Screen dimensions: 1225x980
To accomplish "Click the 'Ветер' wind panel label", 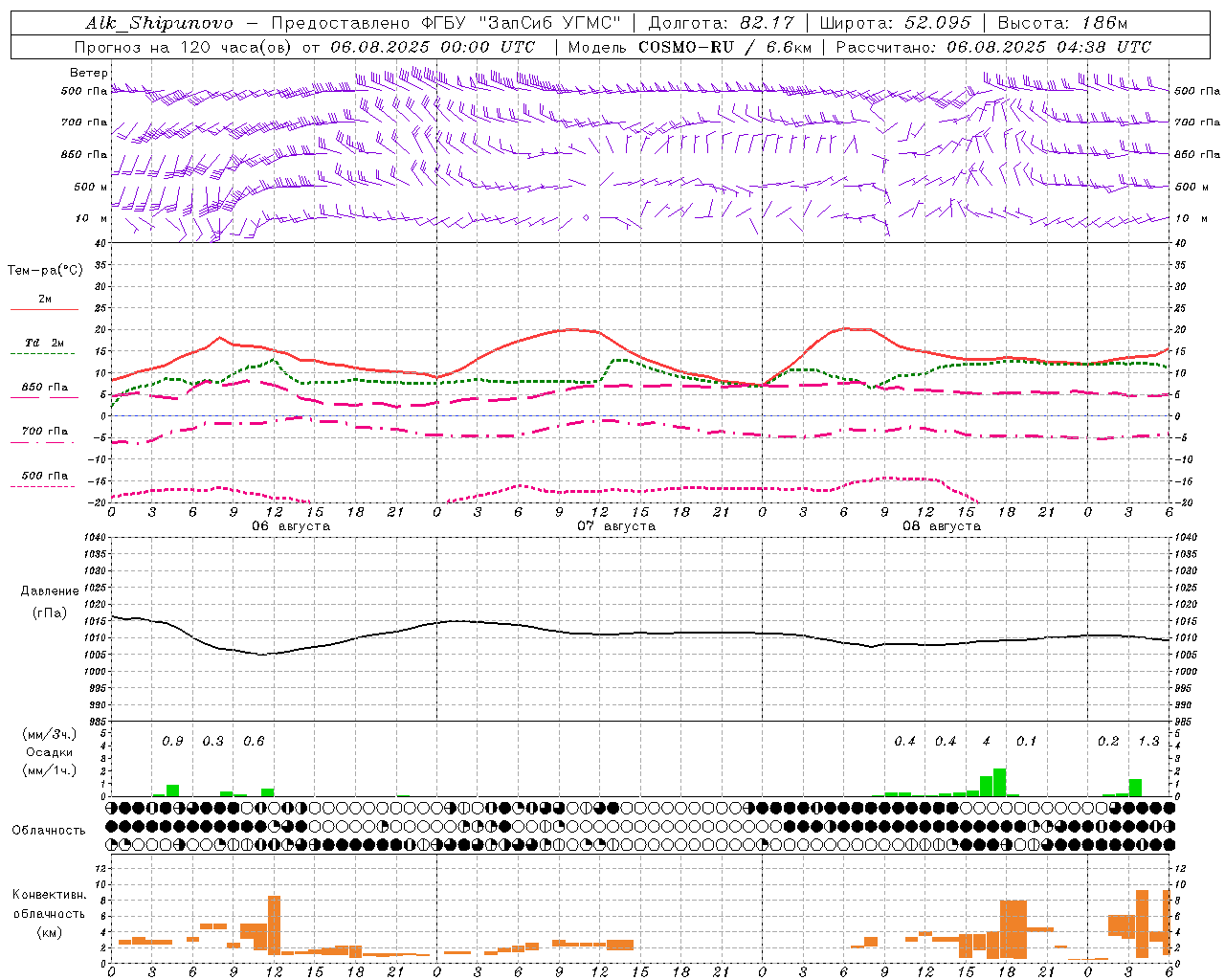I will coord(89,73).
